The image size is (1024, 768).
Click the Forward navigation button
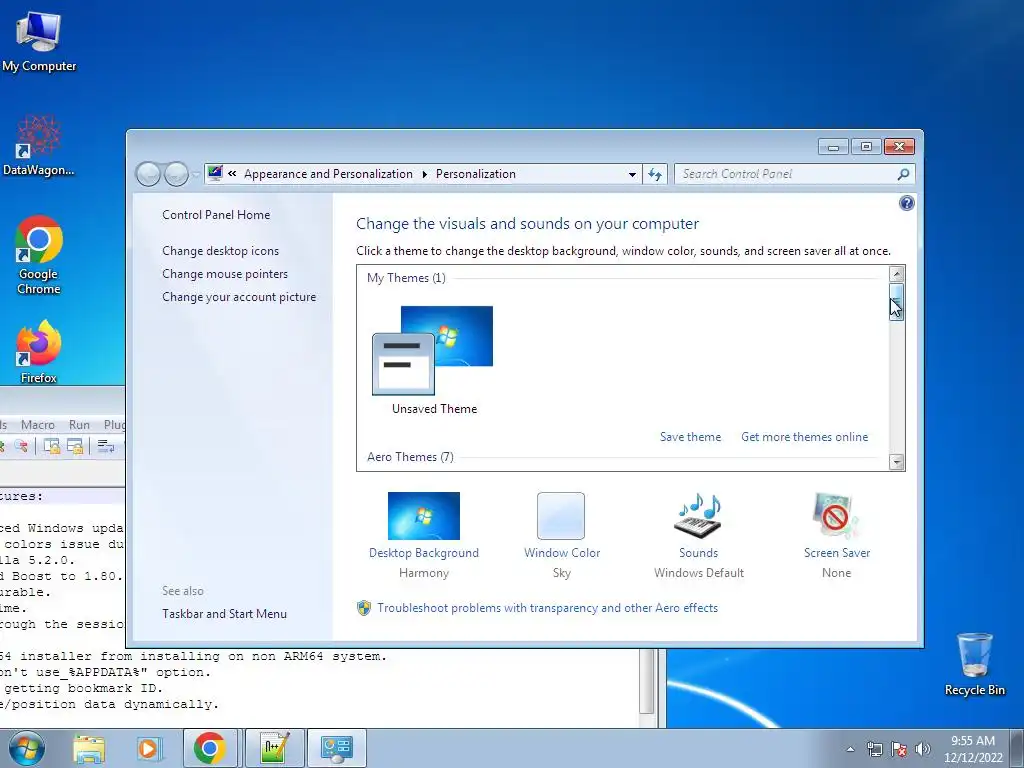click(x=176, y=174)
